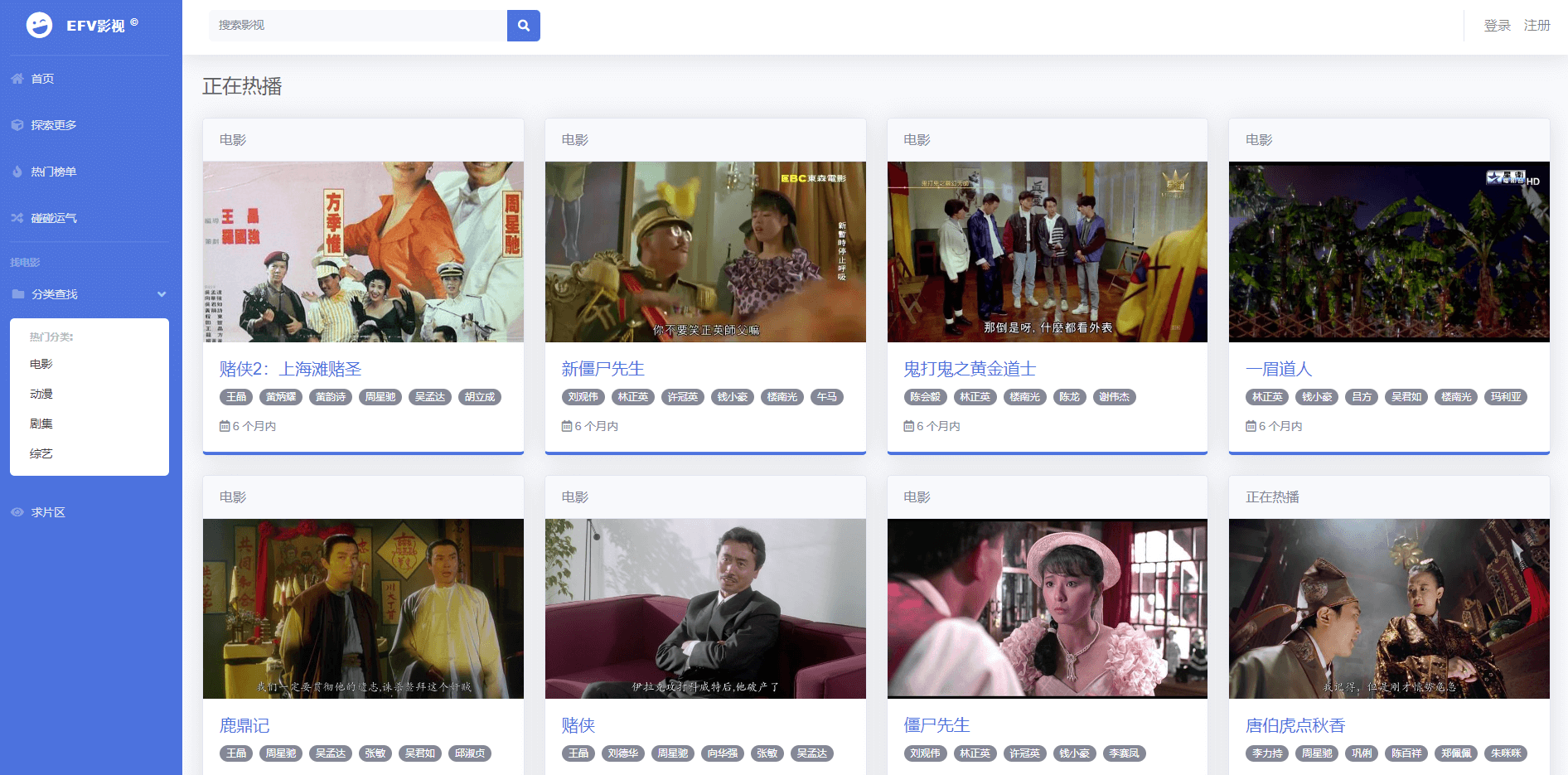Click the 向华强 tag under 赌侠

tap(723, 753)
